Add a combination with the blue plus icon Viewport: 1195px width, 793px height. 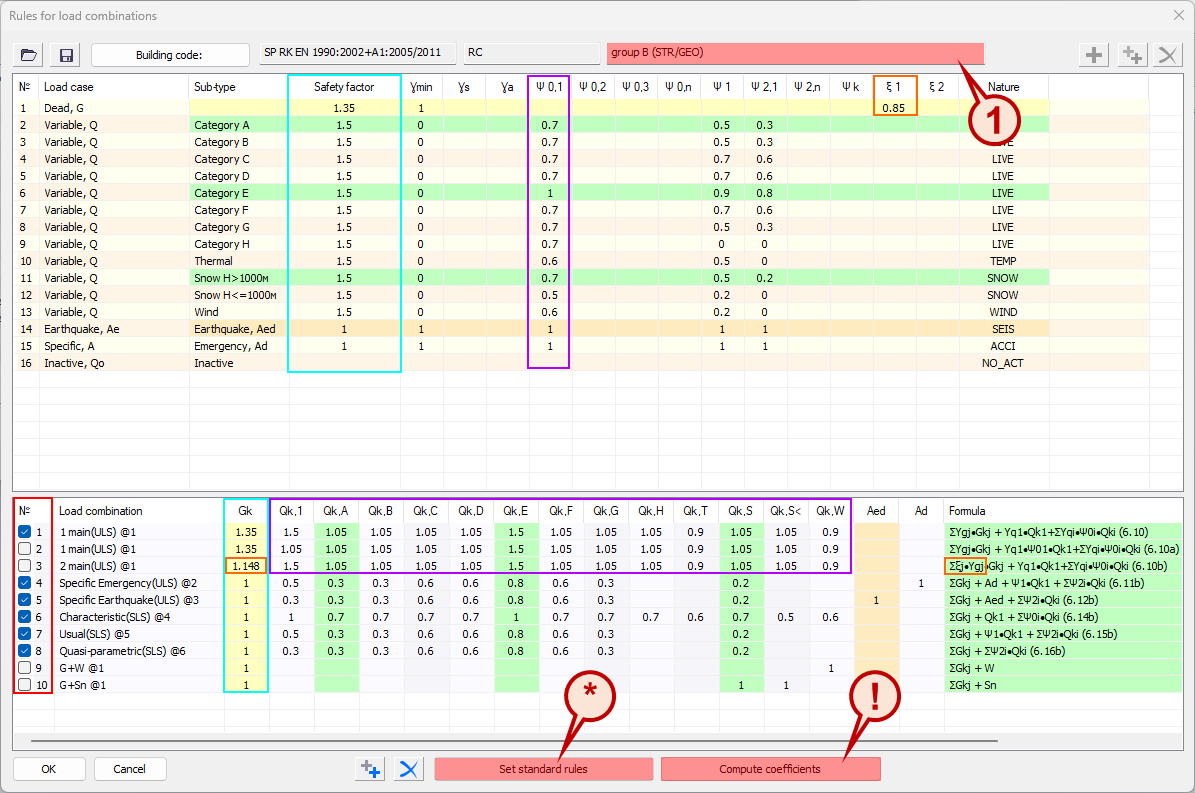[371, 769]
